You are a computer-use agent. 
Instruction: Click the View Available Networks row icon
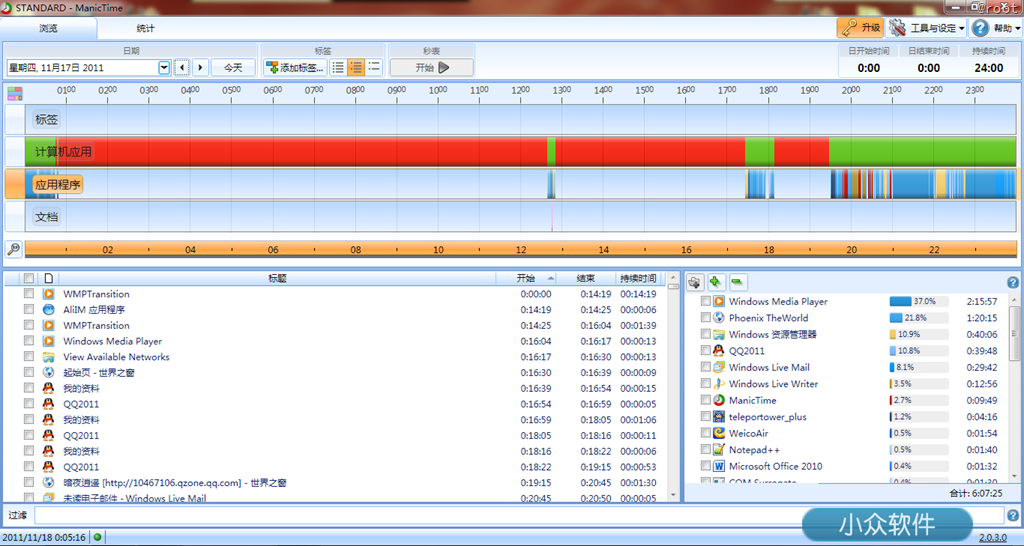[x=48, y=357]
